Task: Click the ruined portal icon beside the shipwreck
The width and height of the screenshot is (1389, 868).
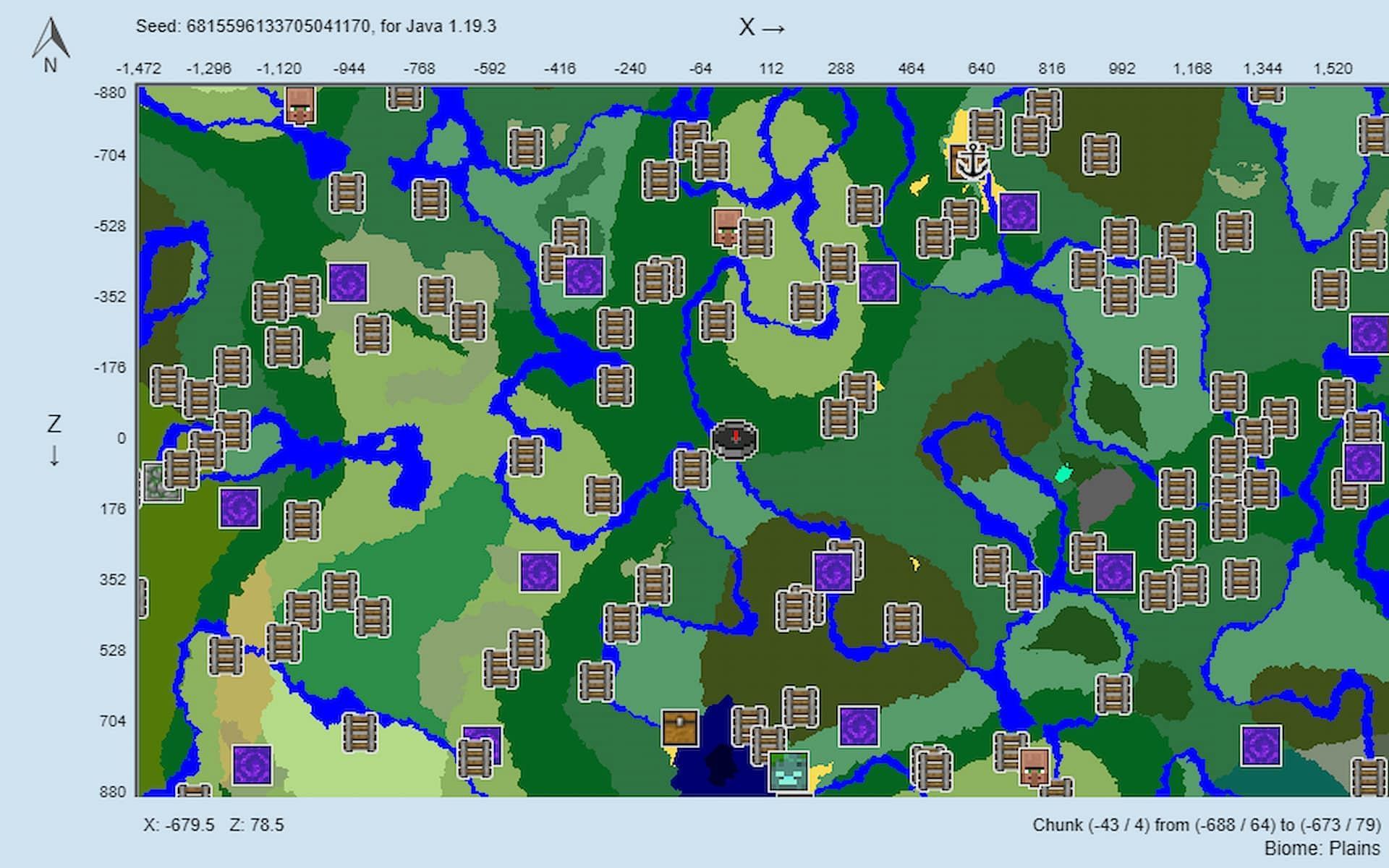Action: pyautogui.click(x=1019, y=212)
